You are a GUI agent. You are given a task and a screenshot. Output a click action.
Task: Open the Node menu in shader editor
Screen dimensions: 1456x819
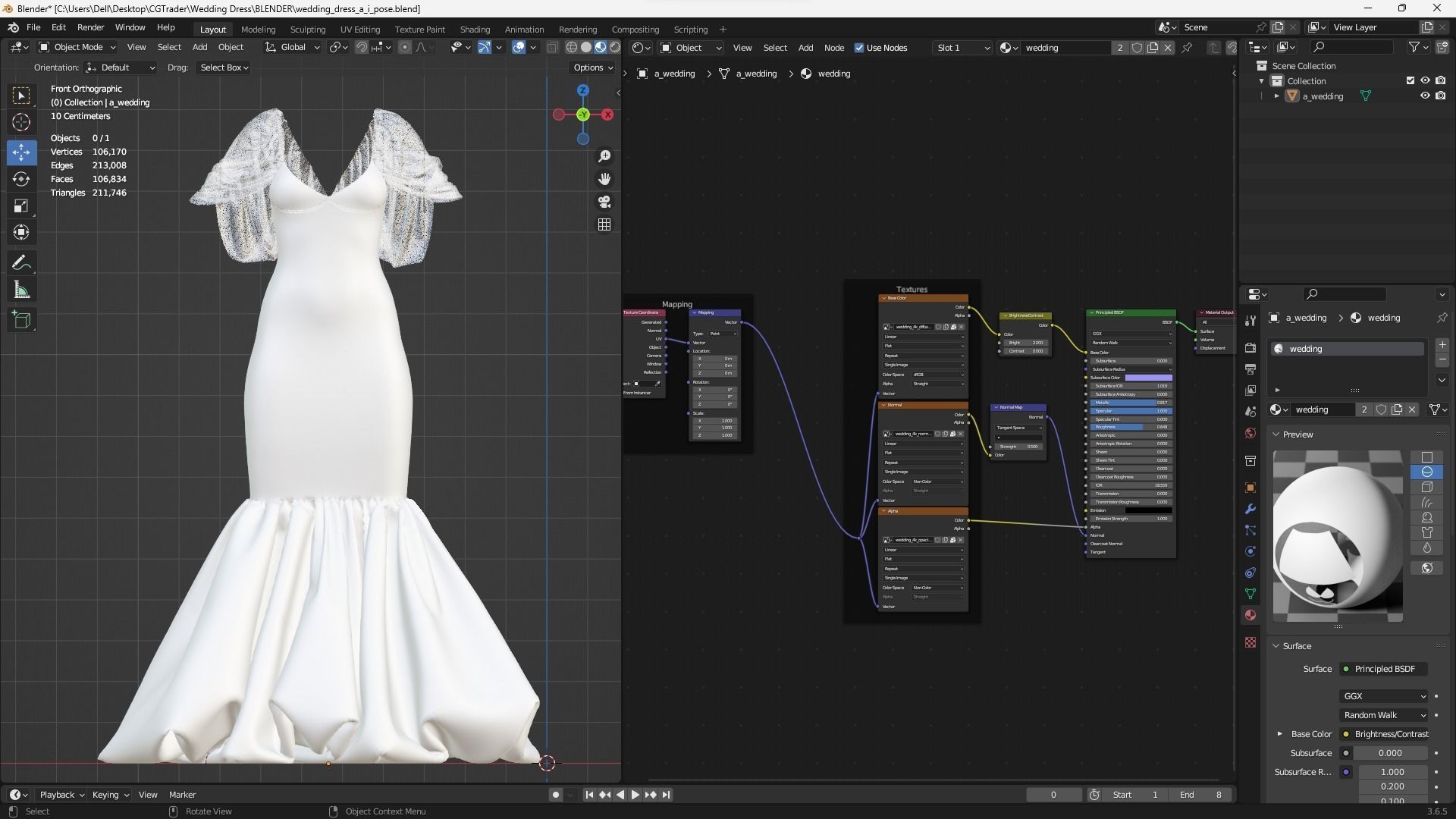(x=834, y=48)
